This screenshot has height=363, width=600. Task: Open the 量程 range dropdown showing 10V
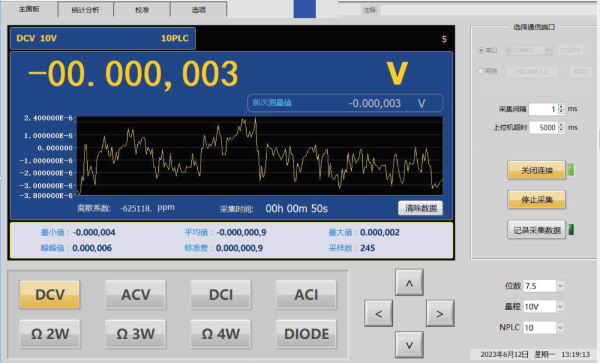click(544, 306)
